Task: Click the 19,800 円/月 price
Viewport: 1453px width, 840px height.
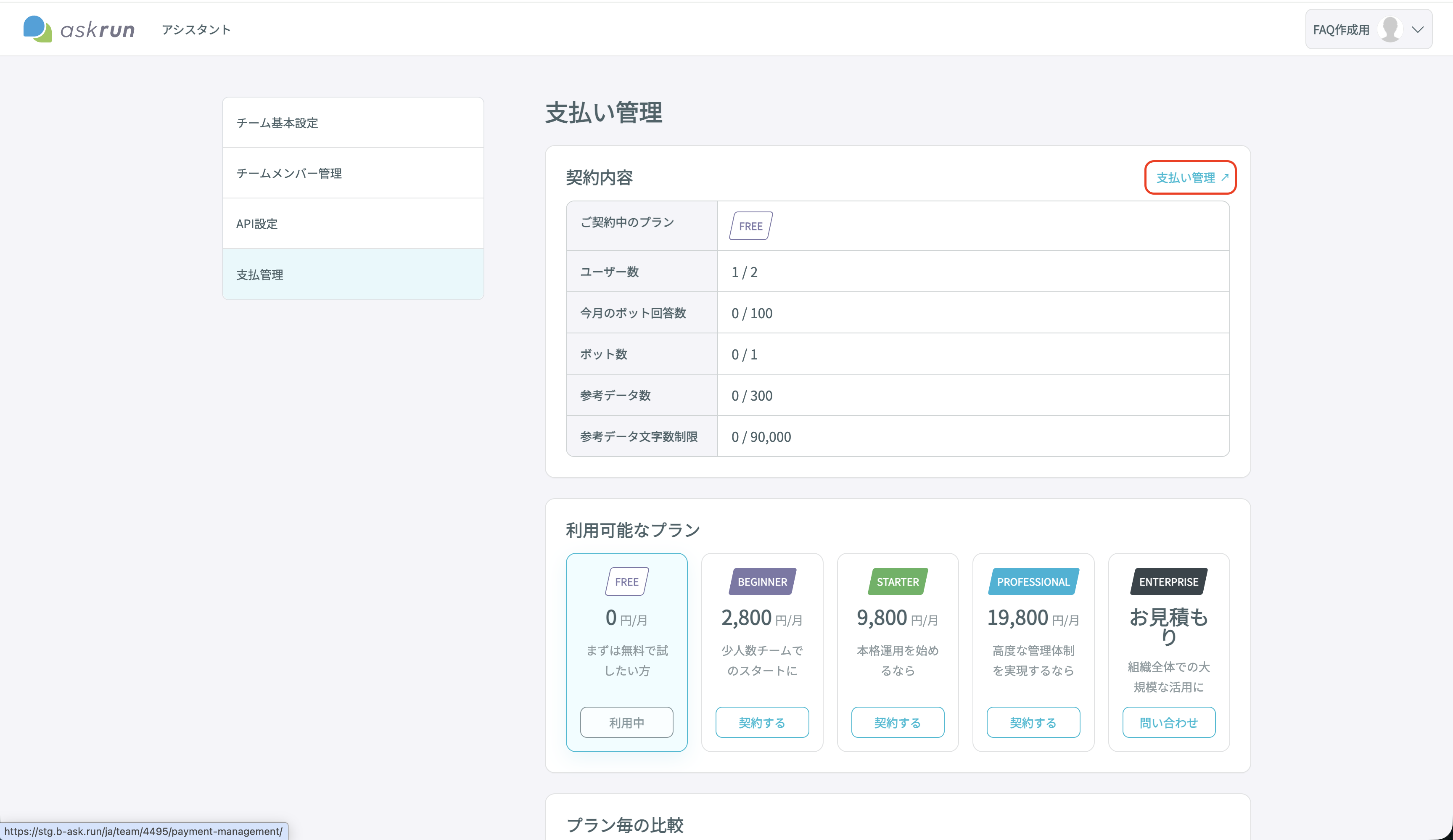Action: point(1033,618)
